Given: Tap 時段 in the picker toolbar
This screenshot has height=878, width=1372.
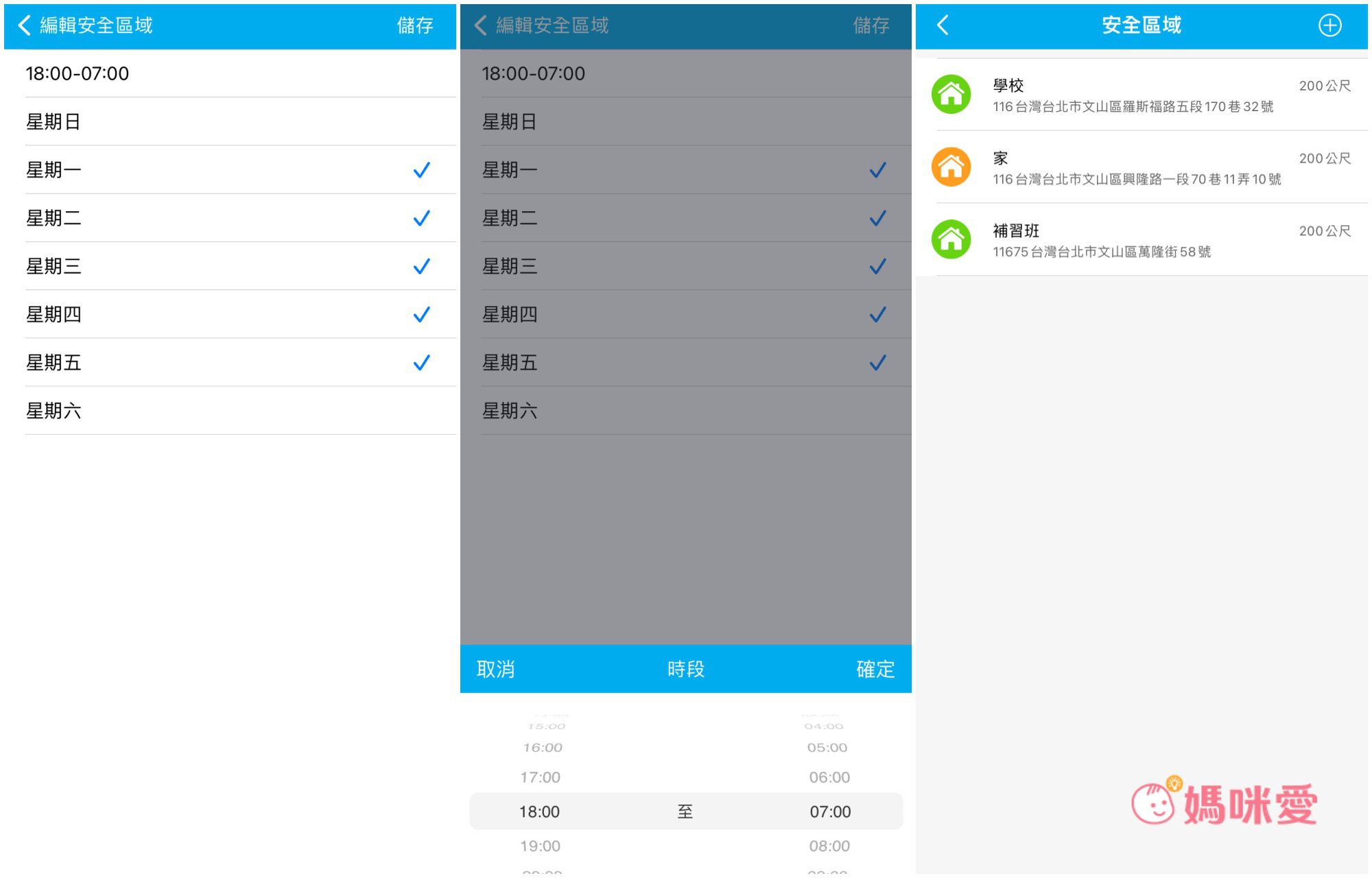Looking at the screenshot, I should (x=685, y=669).
